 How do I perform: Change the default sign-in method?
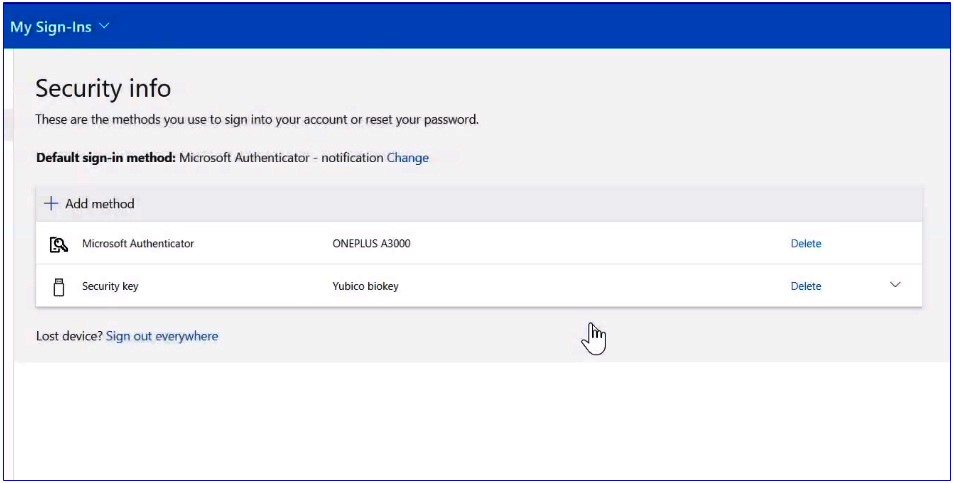point(408,158)
